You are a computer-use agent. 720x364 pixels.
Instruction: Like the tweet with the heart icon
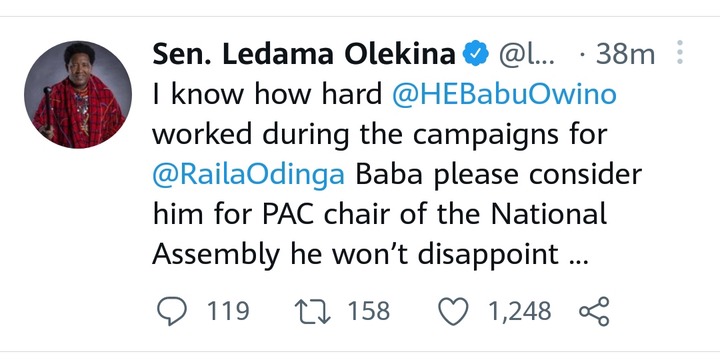(453, 311)
